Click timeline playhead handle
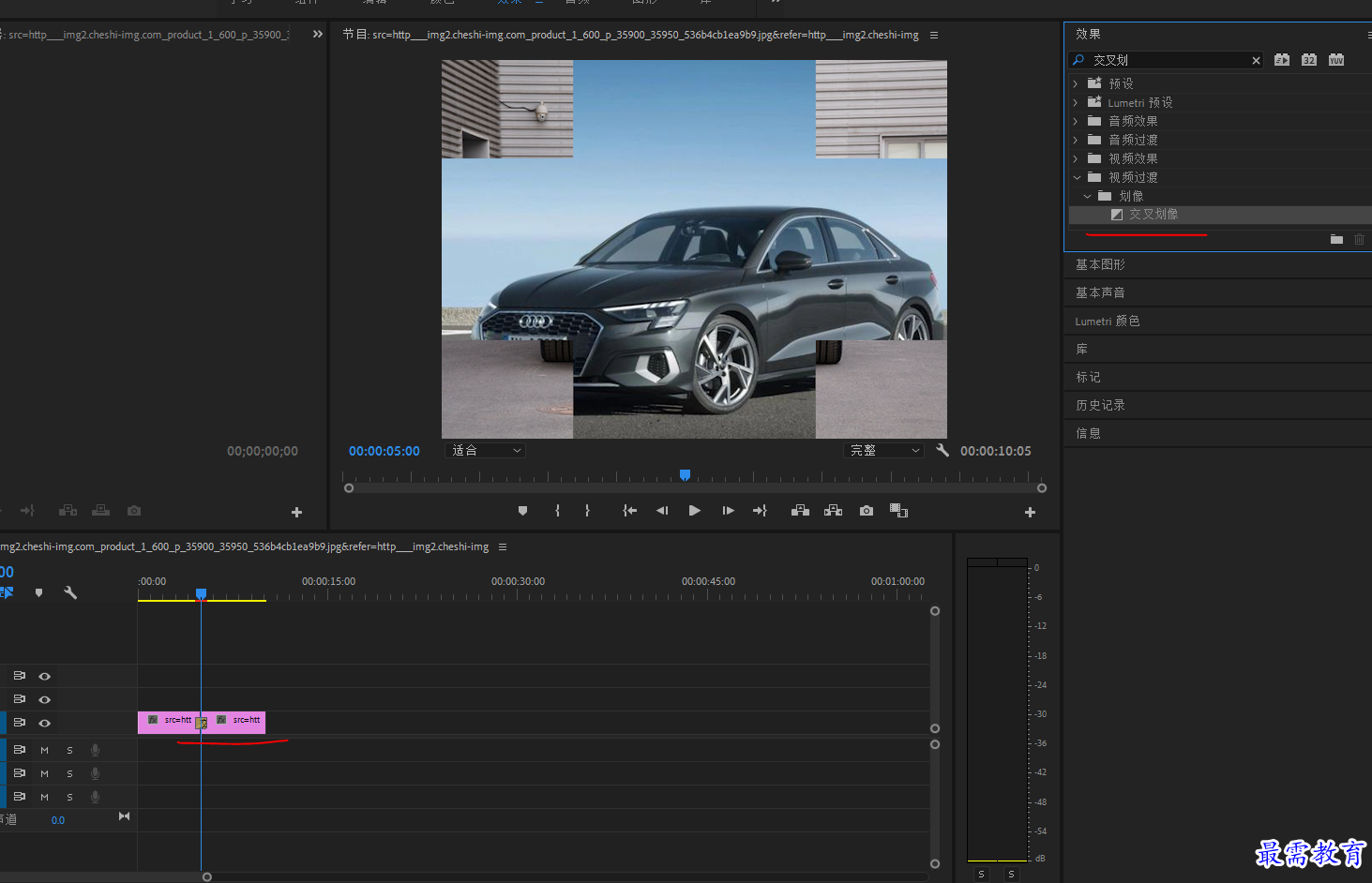Viewport: 1372px width, 883px height. 201,594
